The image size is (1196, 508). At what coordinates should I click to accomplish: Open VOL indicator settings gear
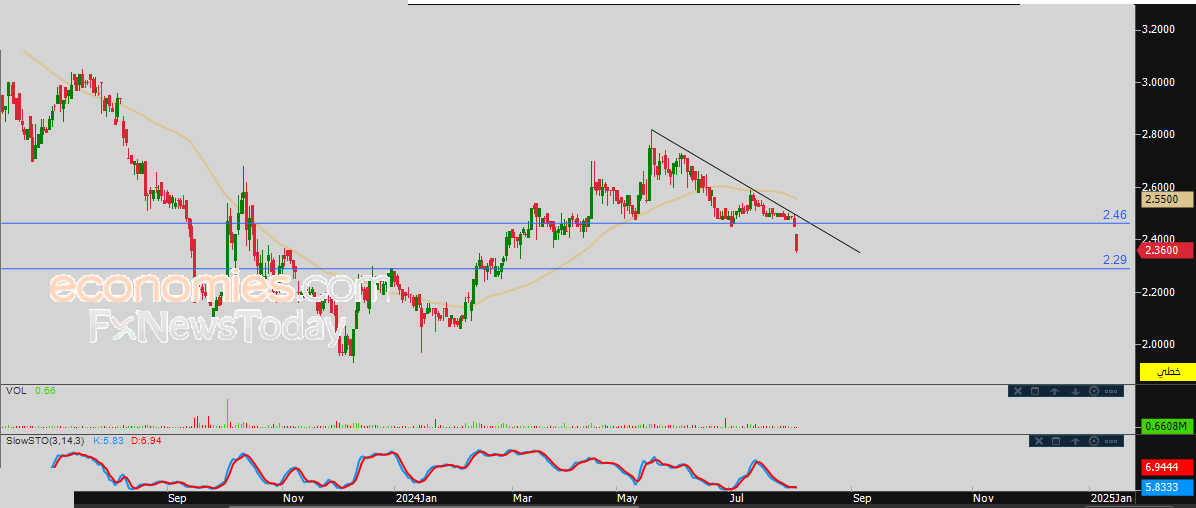[1094, 391]
